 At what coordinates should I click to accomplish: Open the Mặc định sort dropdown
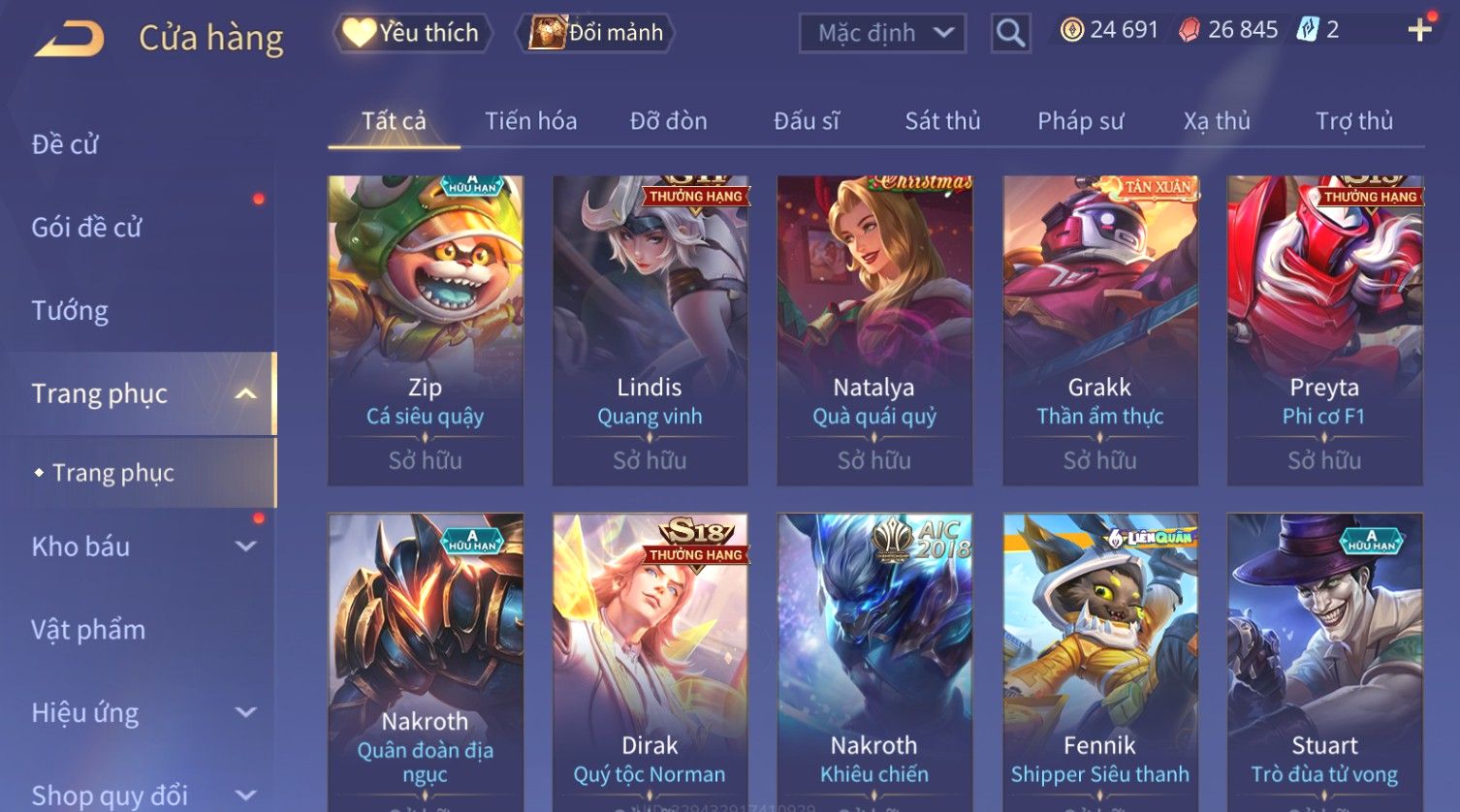click(882, 33)
